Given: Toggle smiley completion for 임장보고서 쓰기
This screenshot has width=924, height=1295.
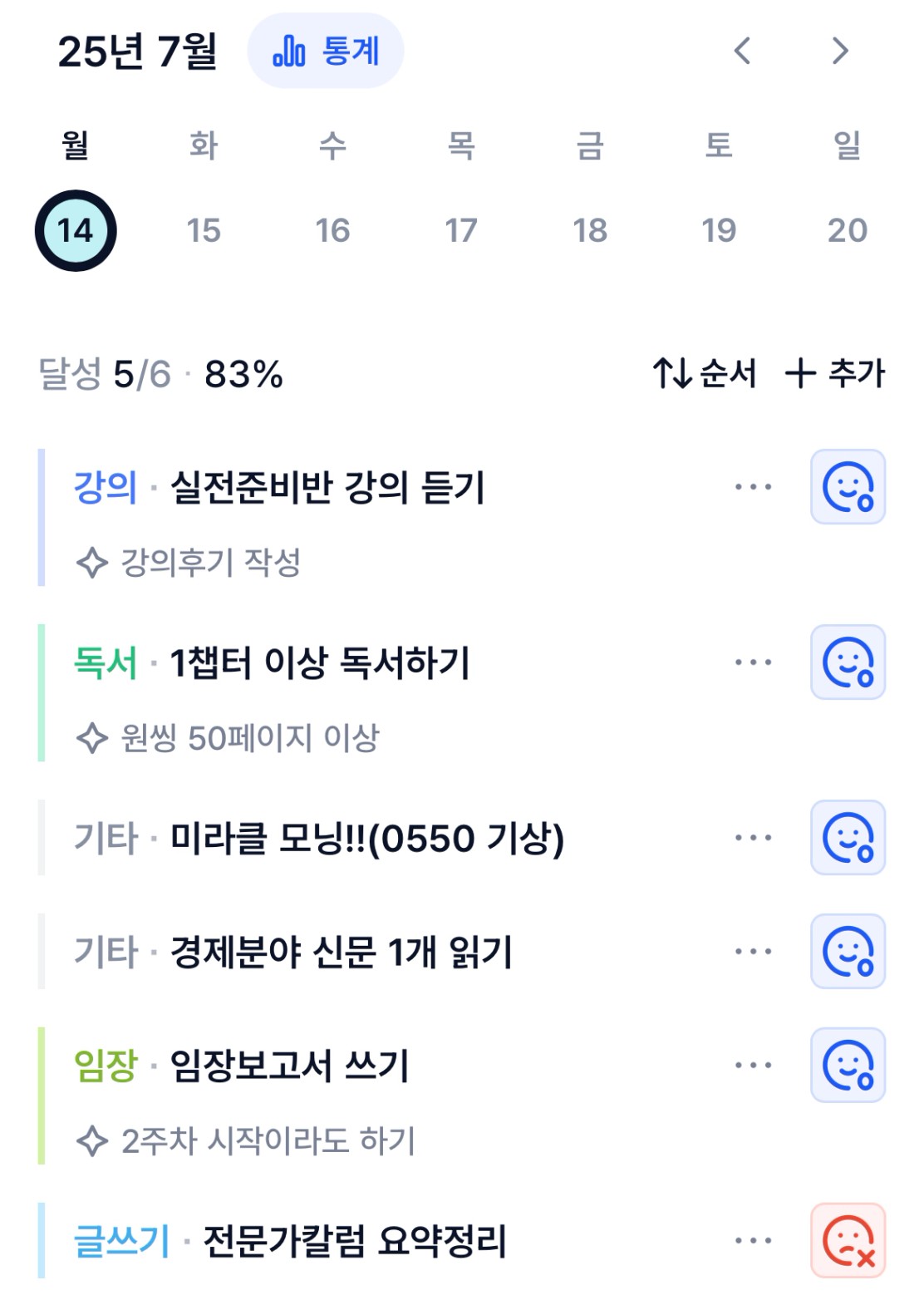Looking at the screenshot, I should click(848, 1066).
